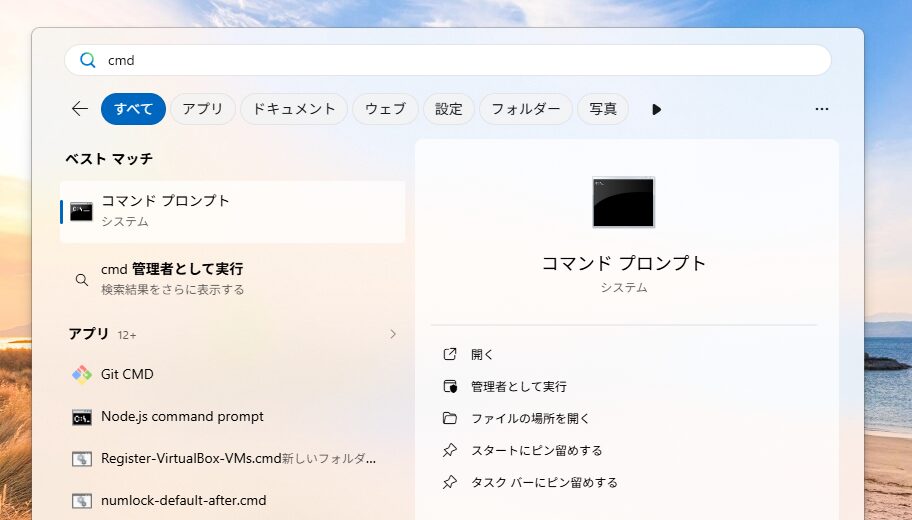Click the search magnifier icon in search box
912x520 pixels.
click(87, 60)
